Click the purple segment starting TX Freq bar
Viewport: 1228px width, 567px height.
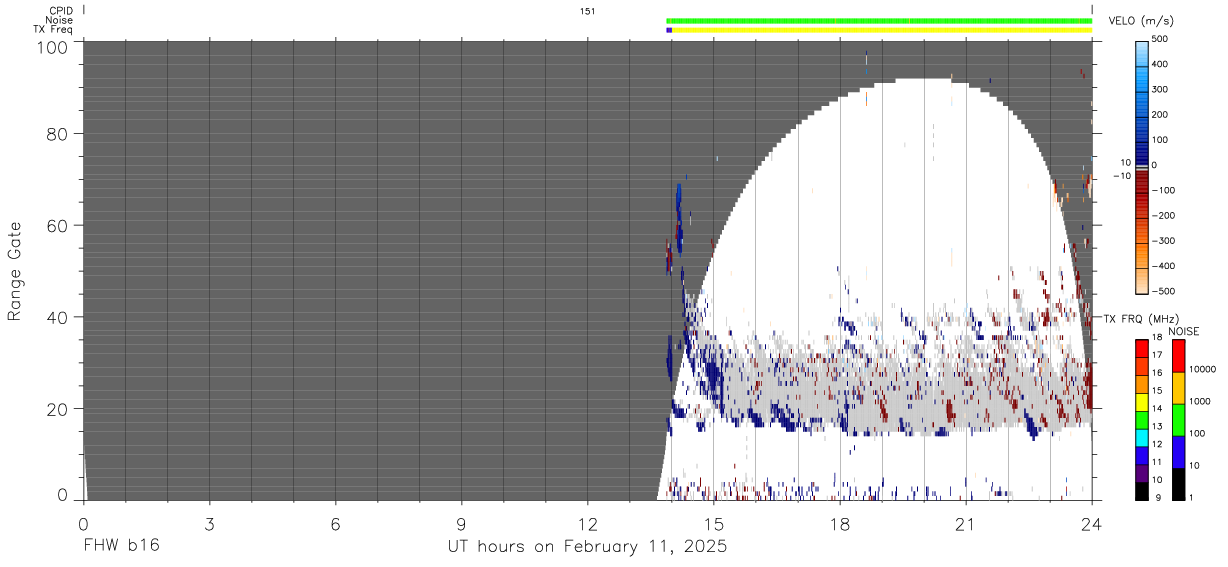coord(669,30)
